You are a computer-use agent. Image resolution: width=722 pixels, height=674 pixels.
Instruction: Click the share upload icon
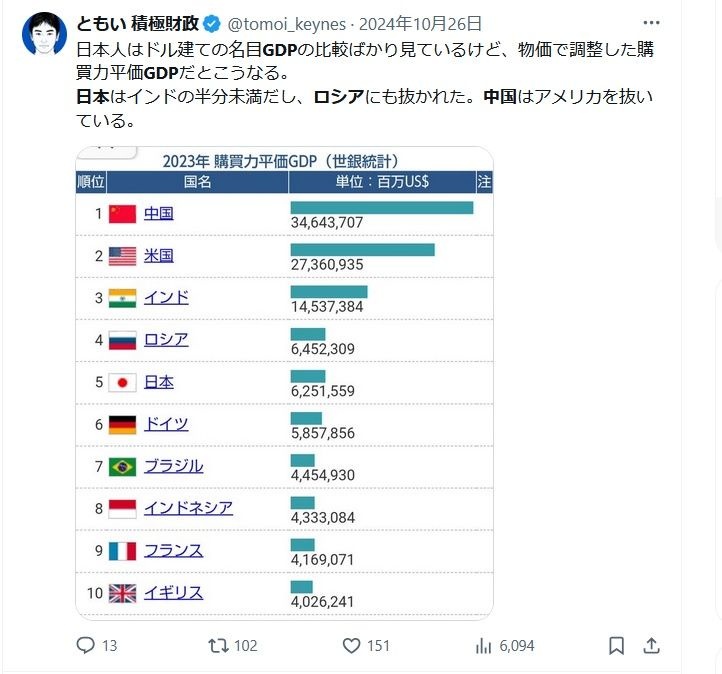(651, 645)
